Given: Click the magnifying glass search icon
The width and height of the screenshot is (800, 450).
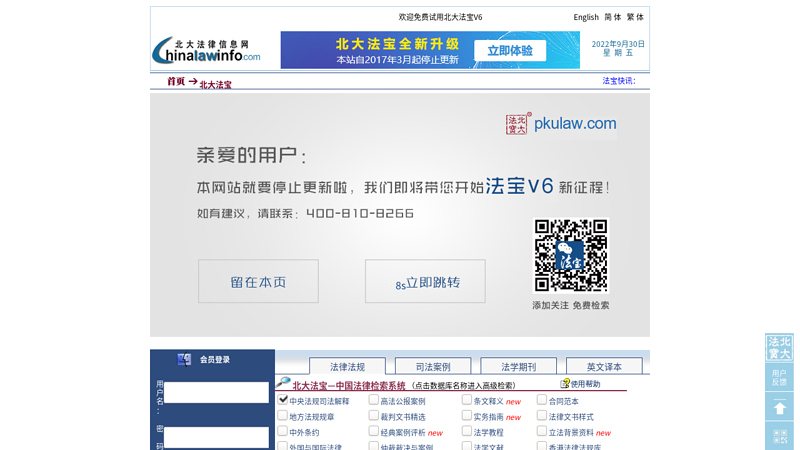Looking at the screenshot, I should pos(283,382).
